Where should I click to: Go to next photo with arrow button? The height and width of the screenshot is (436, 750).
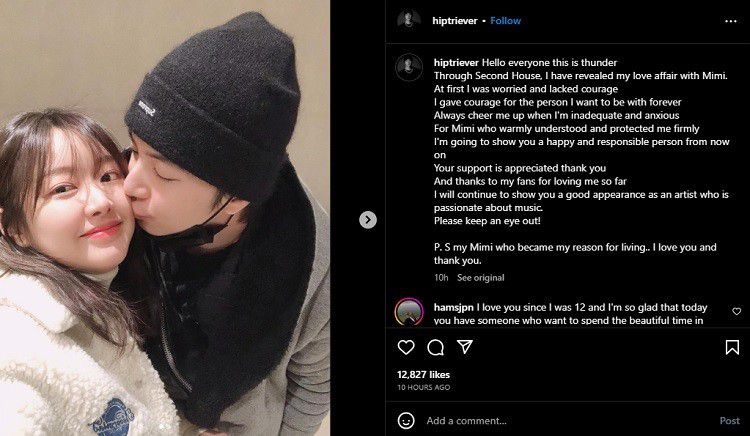point(368,219)
